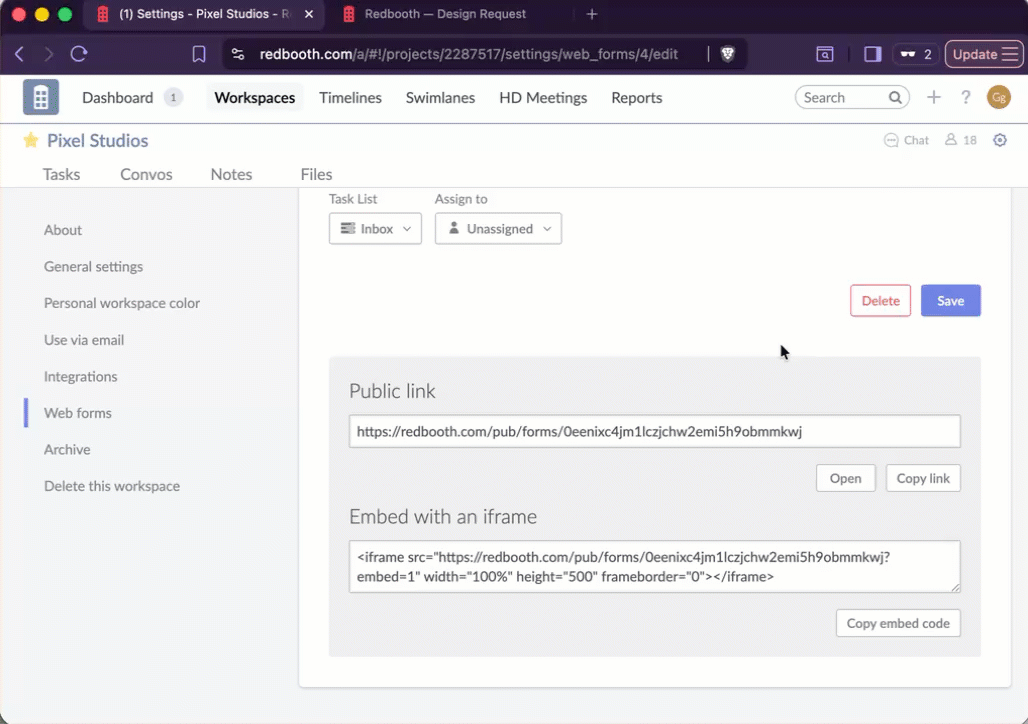1028x724 pixels.
Task: Open the Assign to Unassigned dropdown
Action: coord(498,228)
